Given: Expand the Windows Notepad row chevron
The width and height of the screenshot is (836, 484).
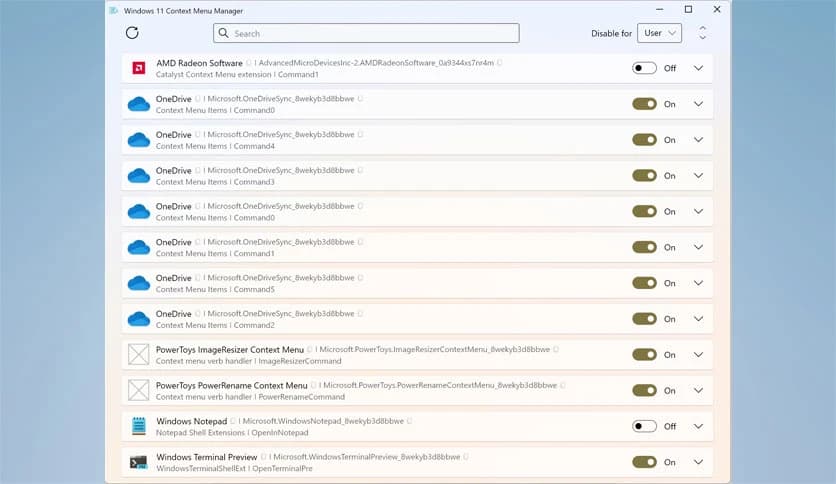Looking at the screenshot, I should [x=698, y=426].
